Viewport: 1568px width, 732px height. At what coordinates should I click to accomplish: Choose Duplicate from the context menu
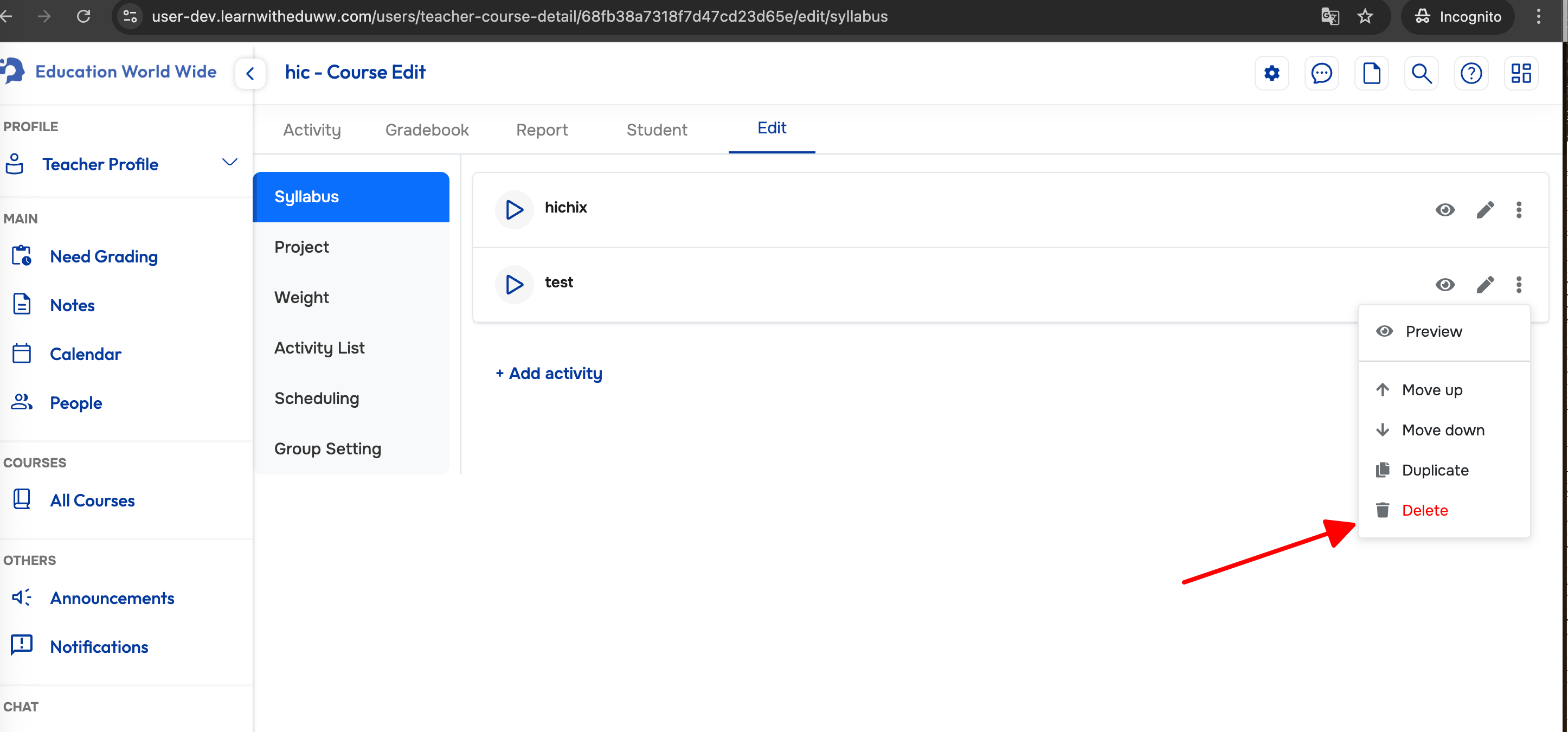coord(1434,470)
